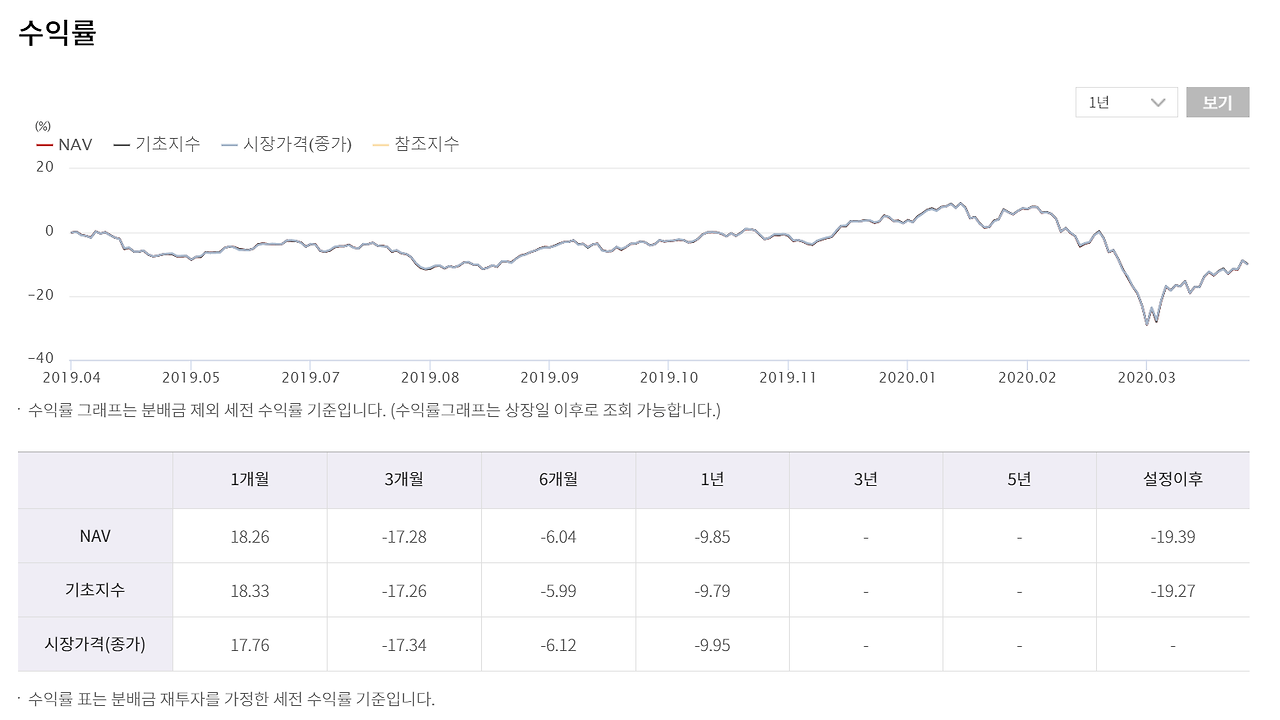Click the NAV row label in table
This screenshot has width=1280, height=720.
coord(95,536)
